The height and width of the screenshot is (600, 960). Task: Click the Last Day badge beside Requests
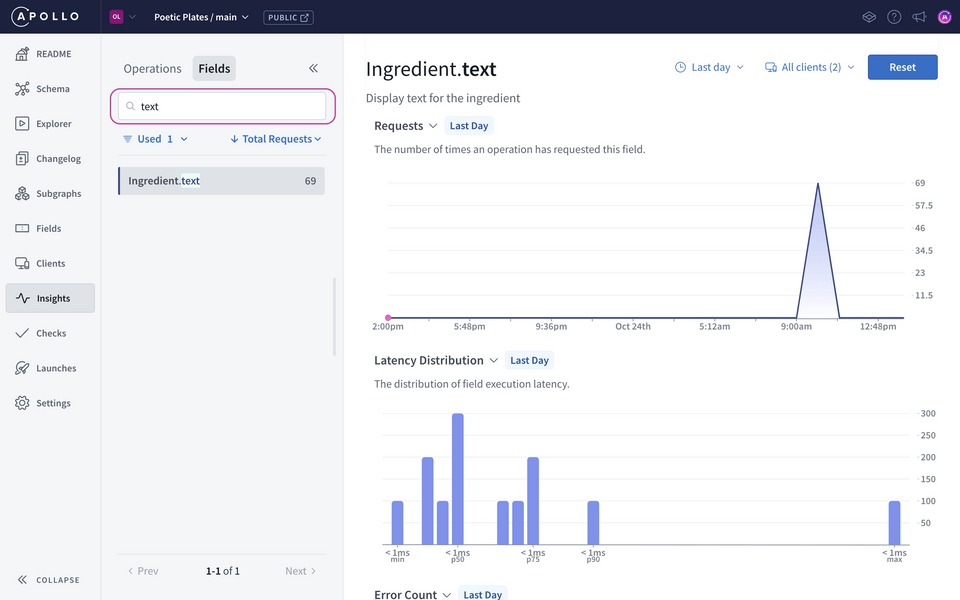point(469,126)
